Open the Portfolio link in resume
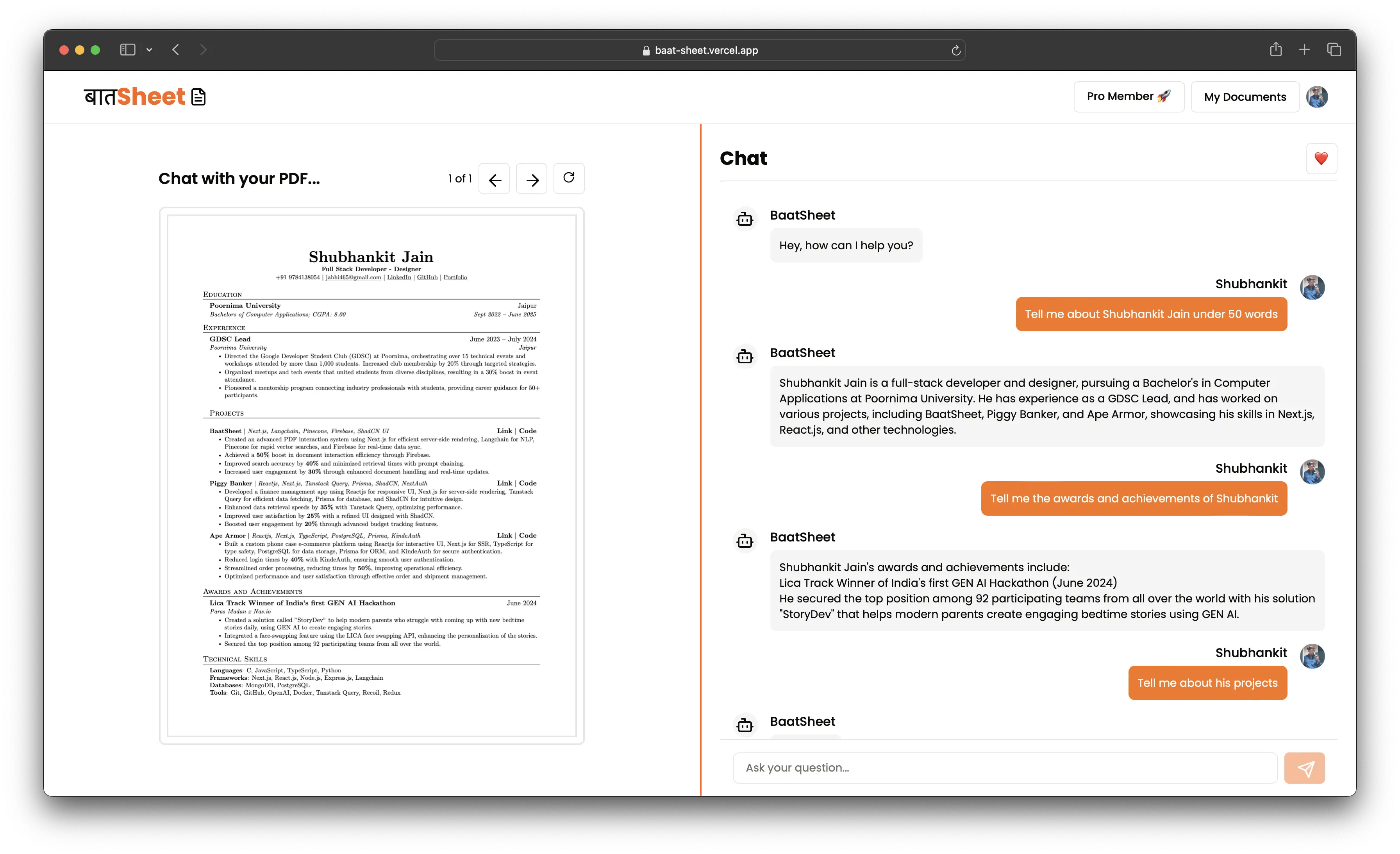 click(455, 277)
